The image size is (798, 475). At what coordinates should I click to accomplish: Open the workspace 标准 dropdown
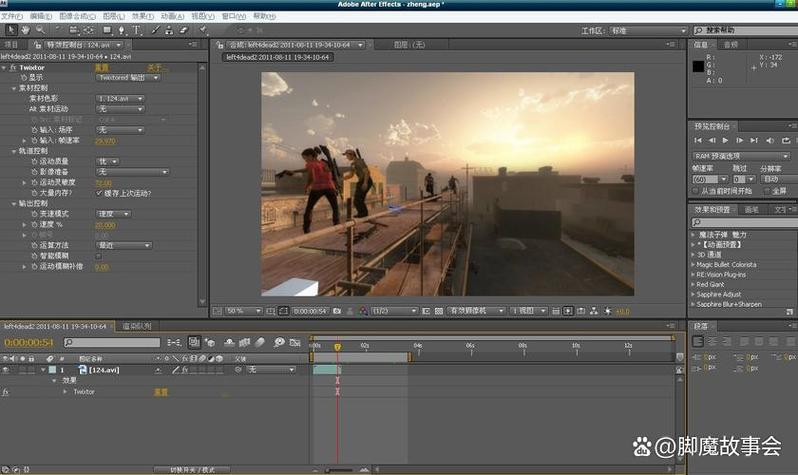tap(648, 31)
